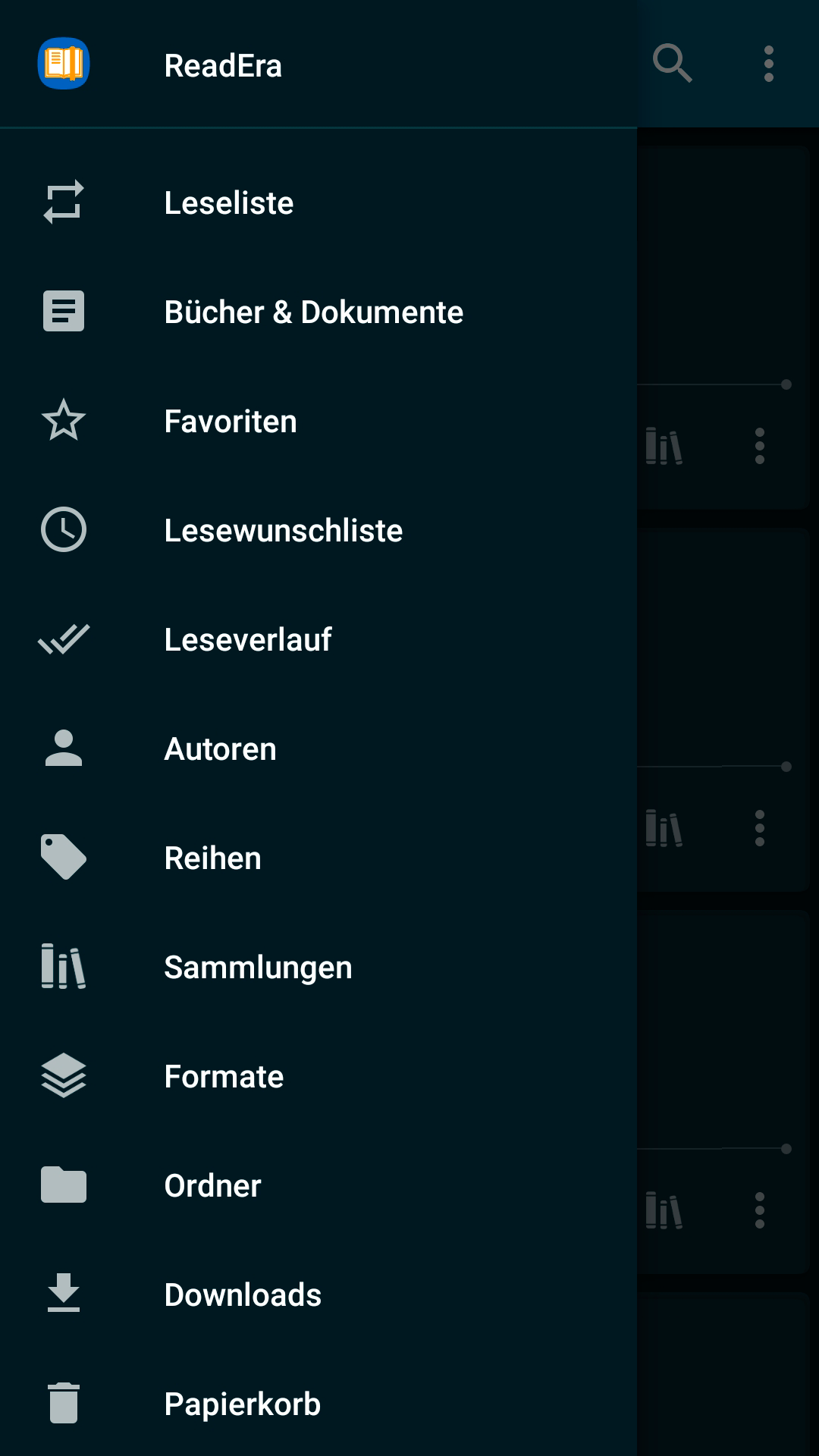
Task: Open the Ordner menu entry
Action: (x=212, y=1185)
